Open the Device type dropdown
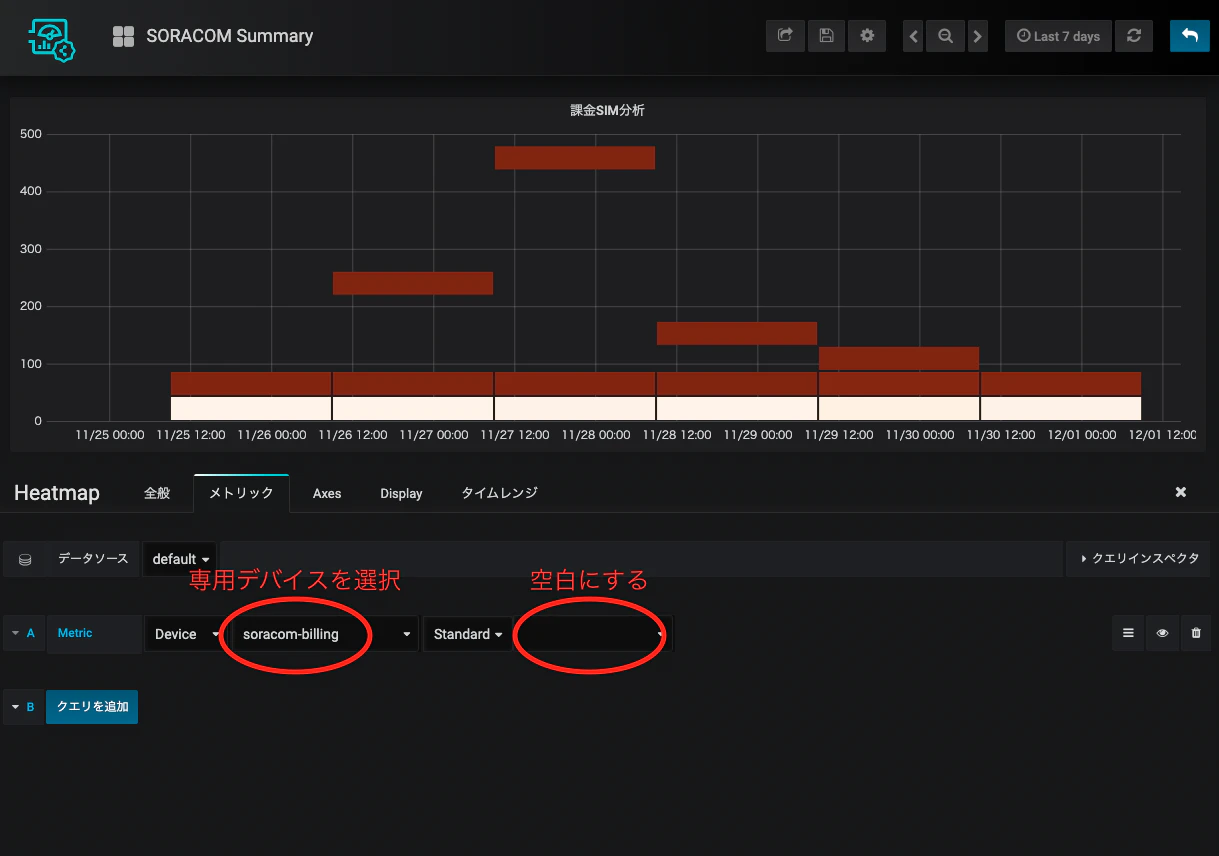 tap(186, 634)
